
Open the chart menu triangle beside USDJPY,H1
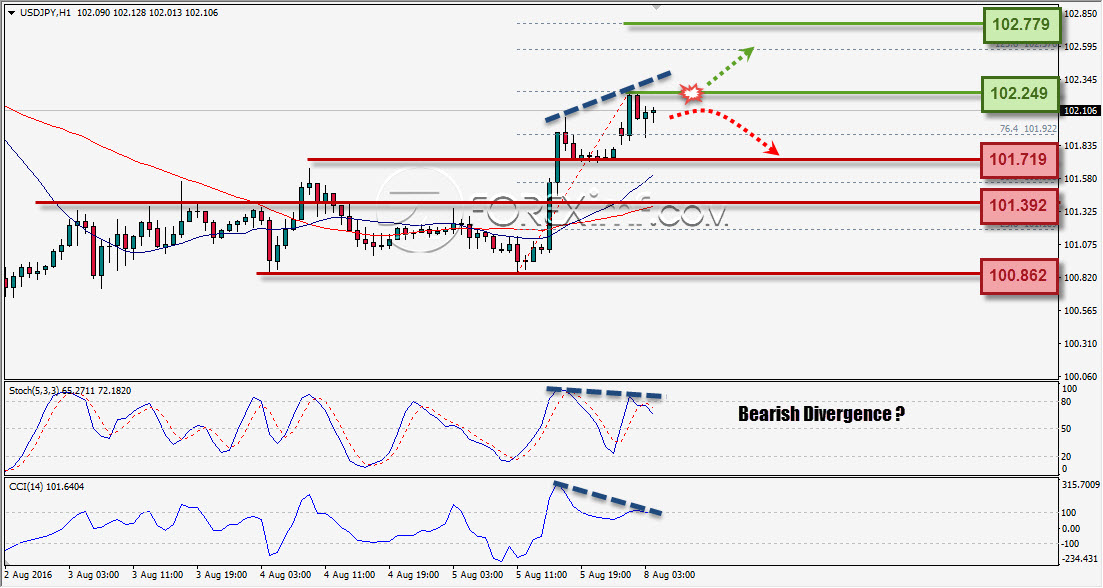pos(11,13)
